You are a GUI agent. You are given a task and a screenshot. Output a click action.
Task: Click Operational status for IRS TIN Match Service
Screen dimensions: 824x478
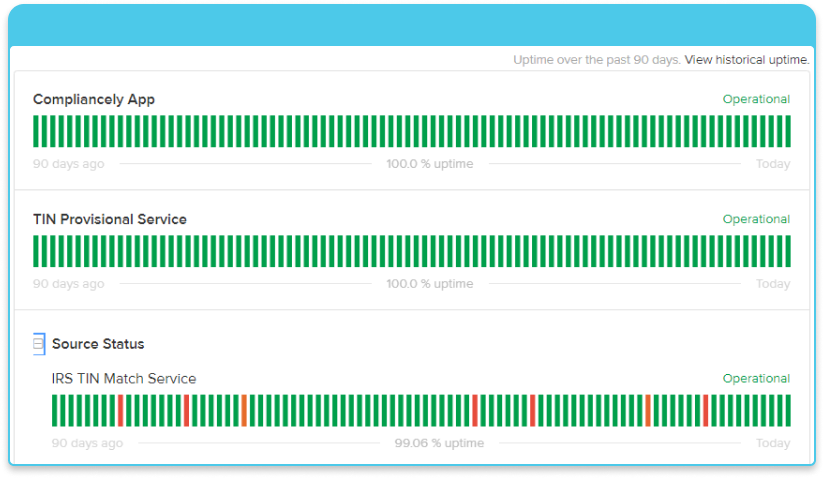756,379
